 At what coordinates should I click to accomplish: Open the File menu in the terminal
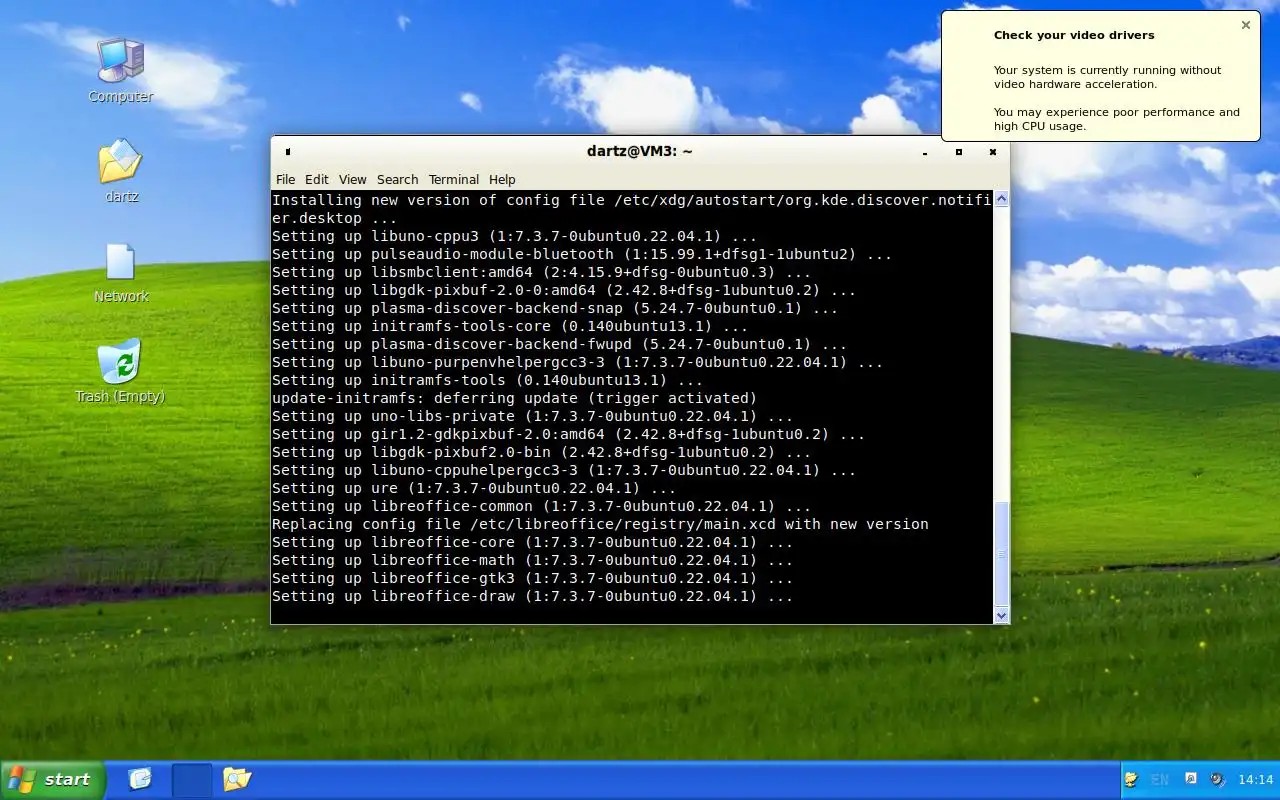pos(285,179)
